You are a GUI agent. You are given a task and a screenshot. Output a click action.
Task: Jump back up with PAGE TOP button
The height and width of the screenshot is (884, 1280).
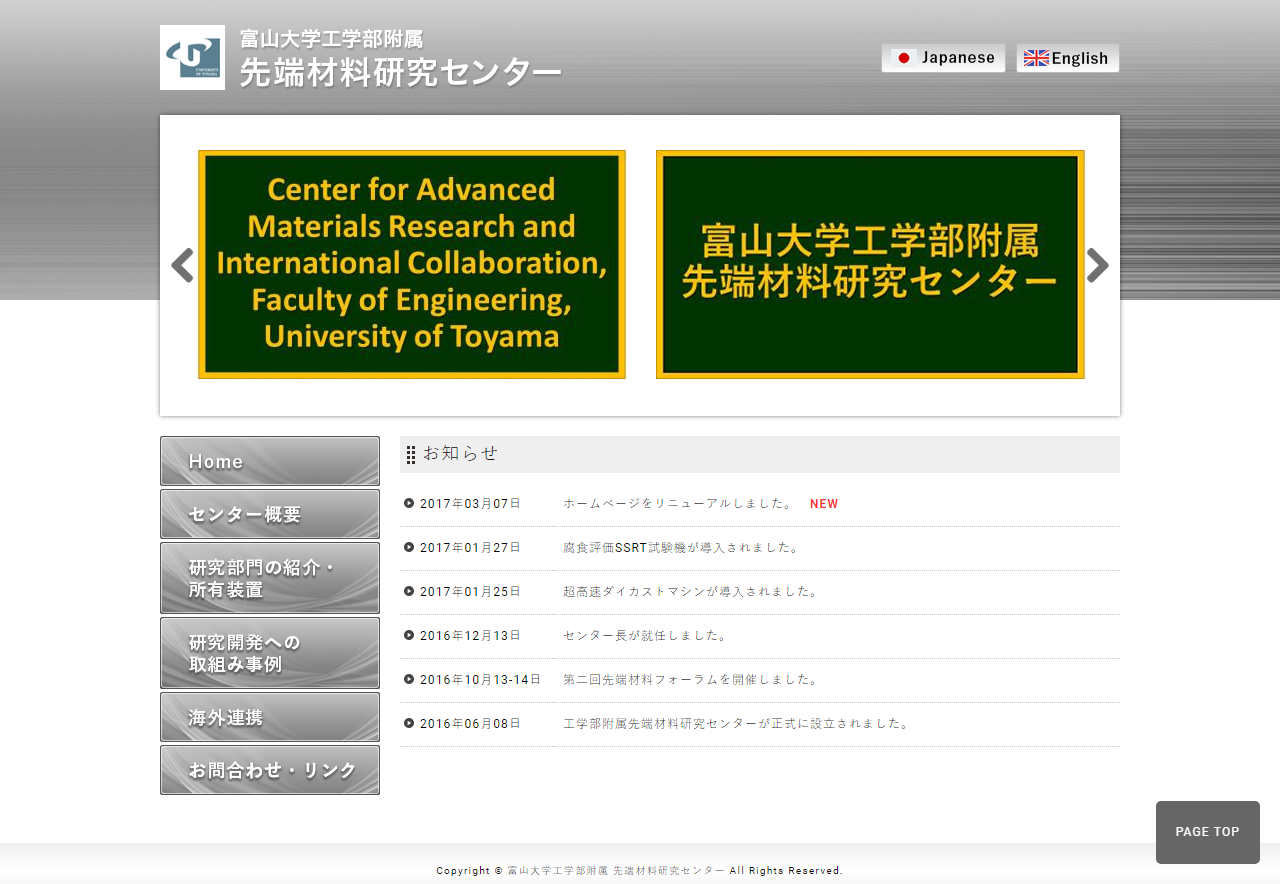[1208, 832]
